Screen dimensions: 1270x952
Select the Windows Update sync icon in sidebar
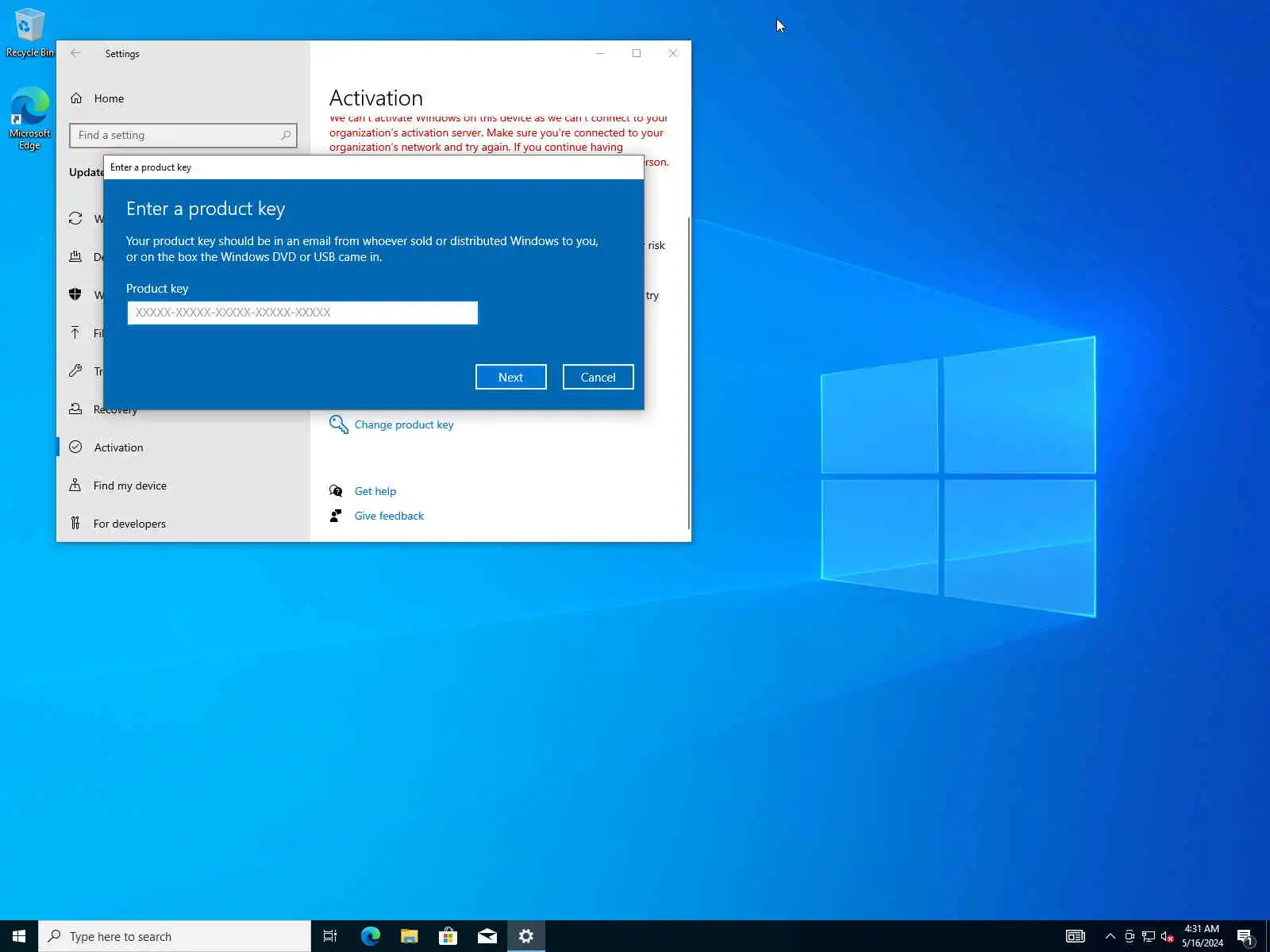(x=75, y=218)
